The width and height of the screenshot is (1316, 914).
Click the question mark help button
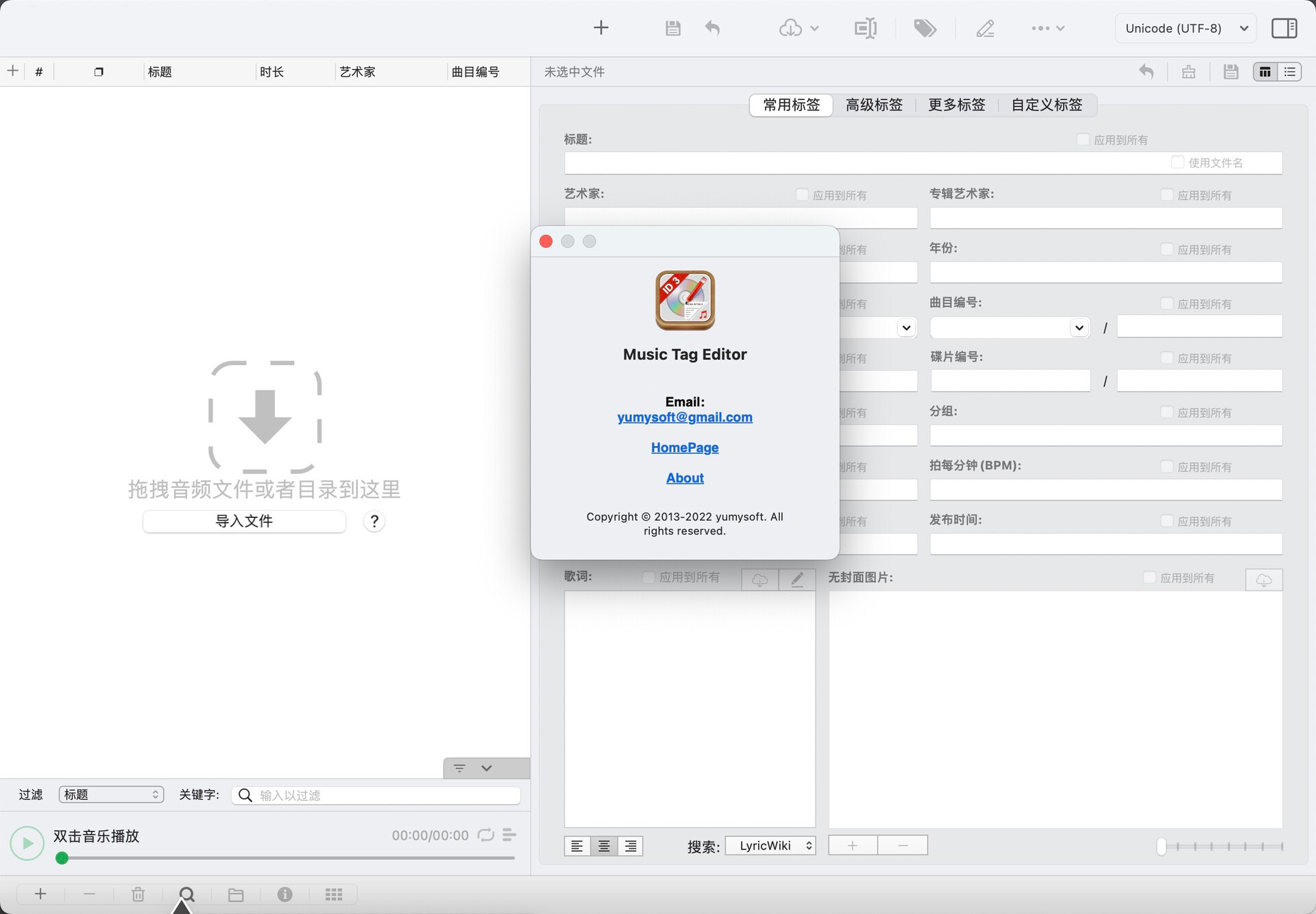pyautogui.click(x=374, y=521)
